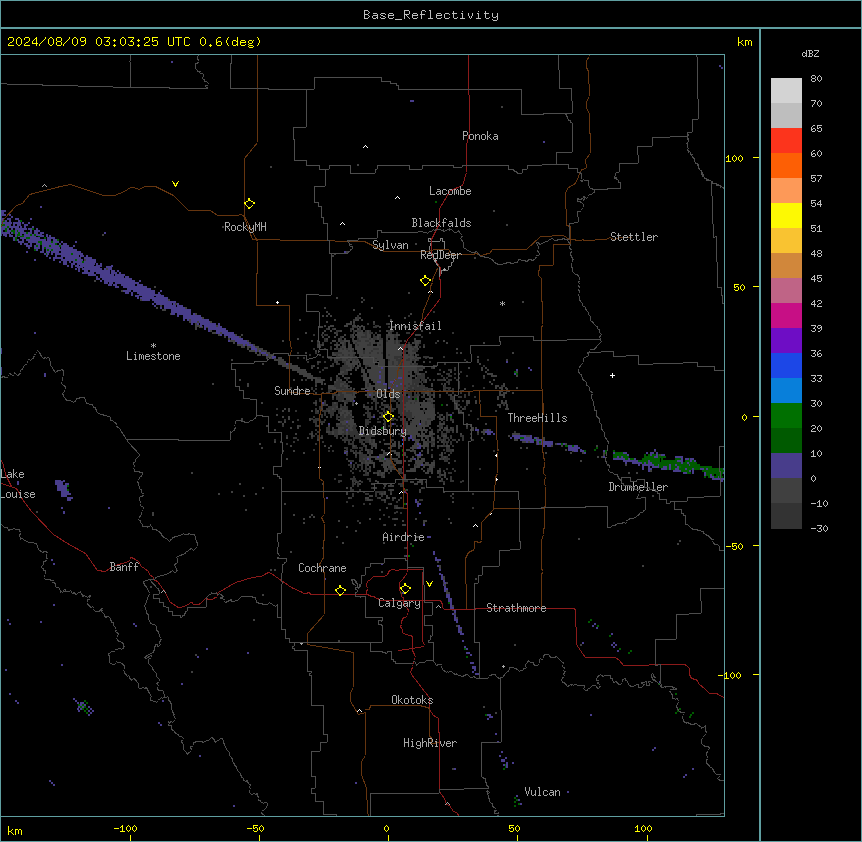
Task: Select the bright green swatch between 30 and 20
Action: pyautogui.click(x=786, y=416)
